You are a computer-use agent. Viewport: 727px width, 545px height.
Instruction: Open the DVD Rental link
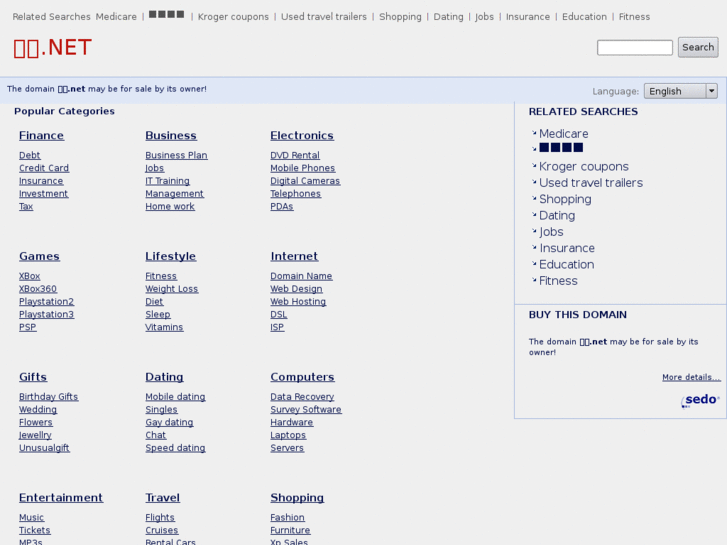click(295, 155)
